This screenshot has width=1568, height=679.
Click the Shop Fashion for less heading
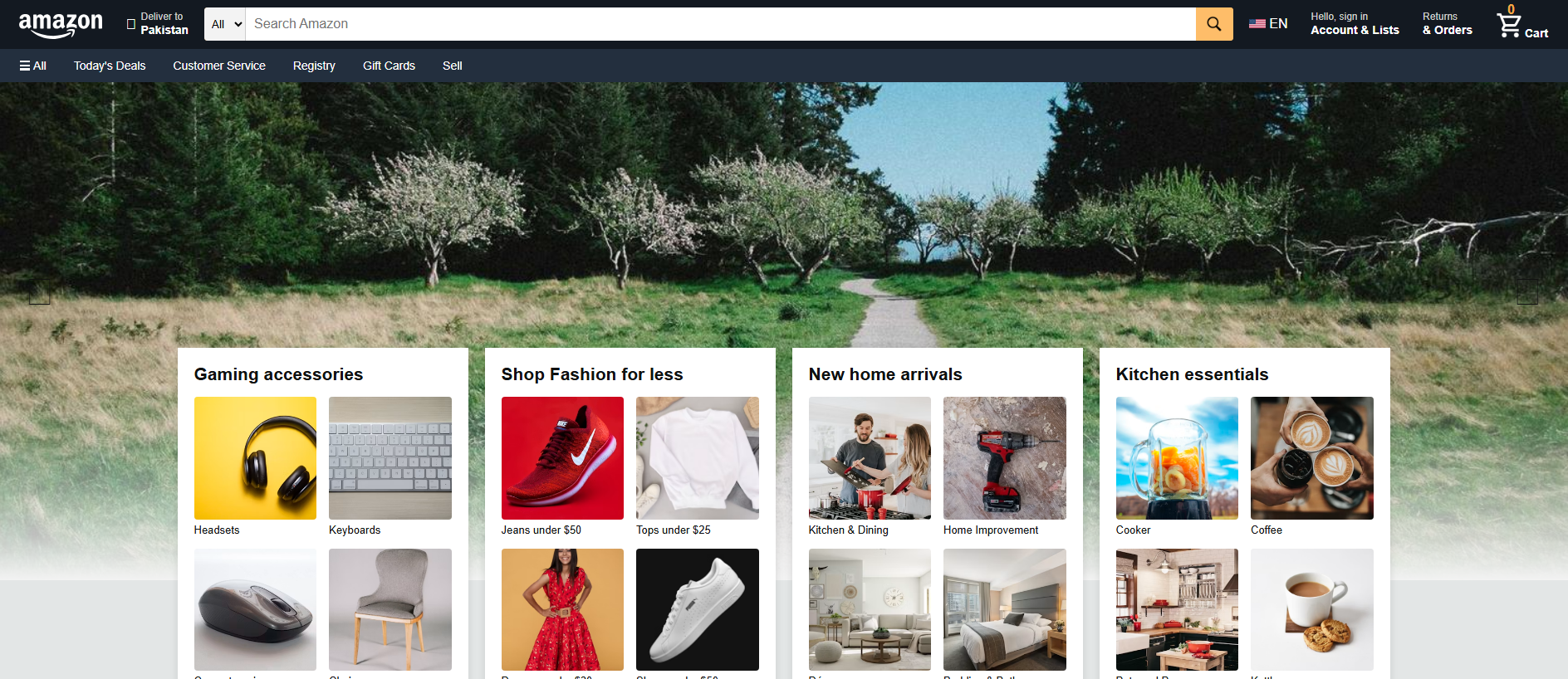point(592,374)
